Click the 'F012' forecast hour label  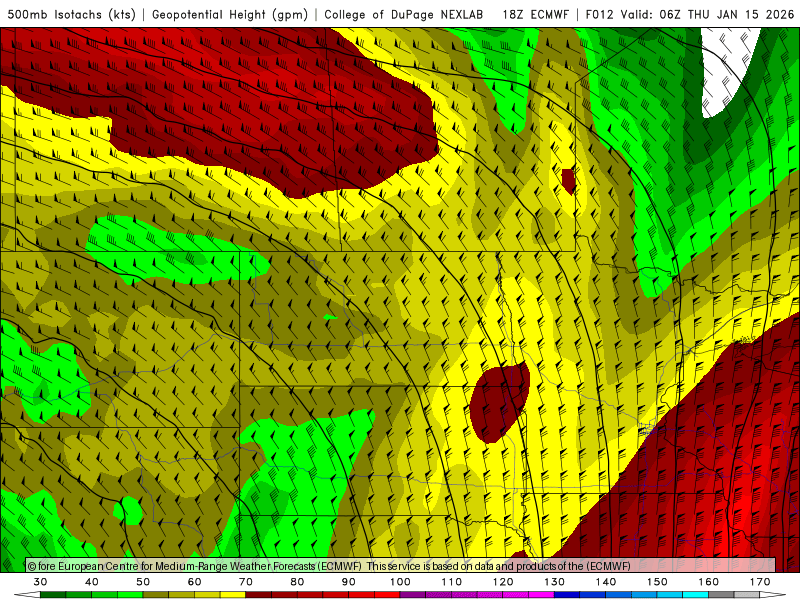[x=599, y=14]
